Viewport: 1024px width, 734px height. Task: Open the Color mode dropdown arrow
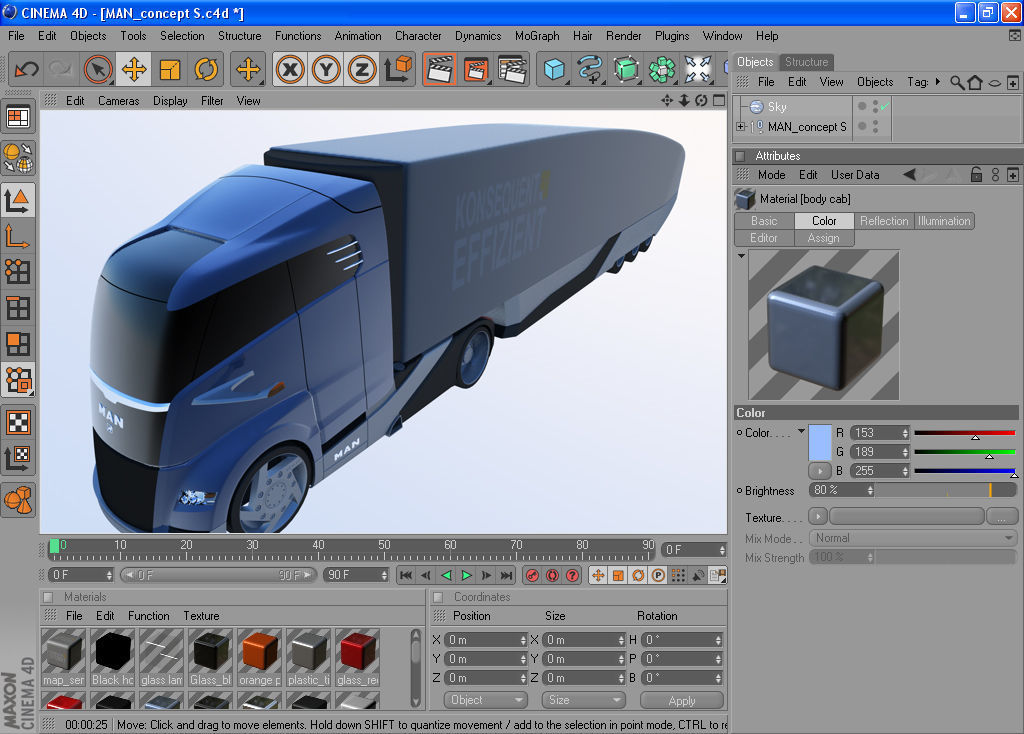[x=801, y=432]
